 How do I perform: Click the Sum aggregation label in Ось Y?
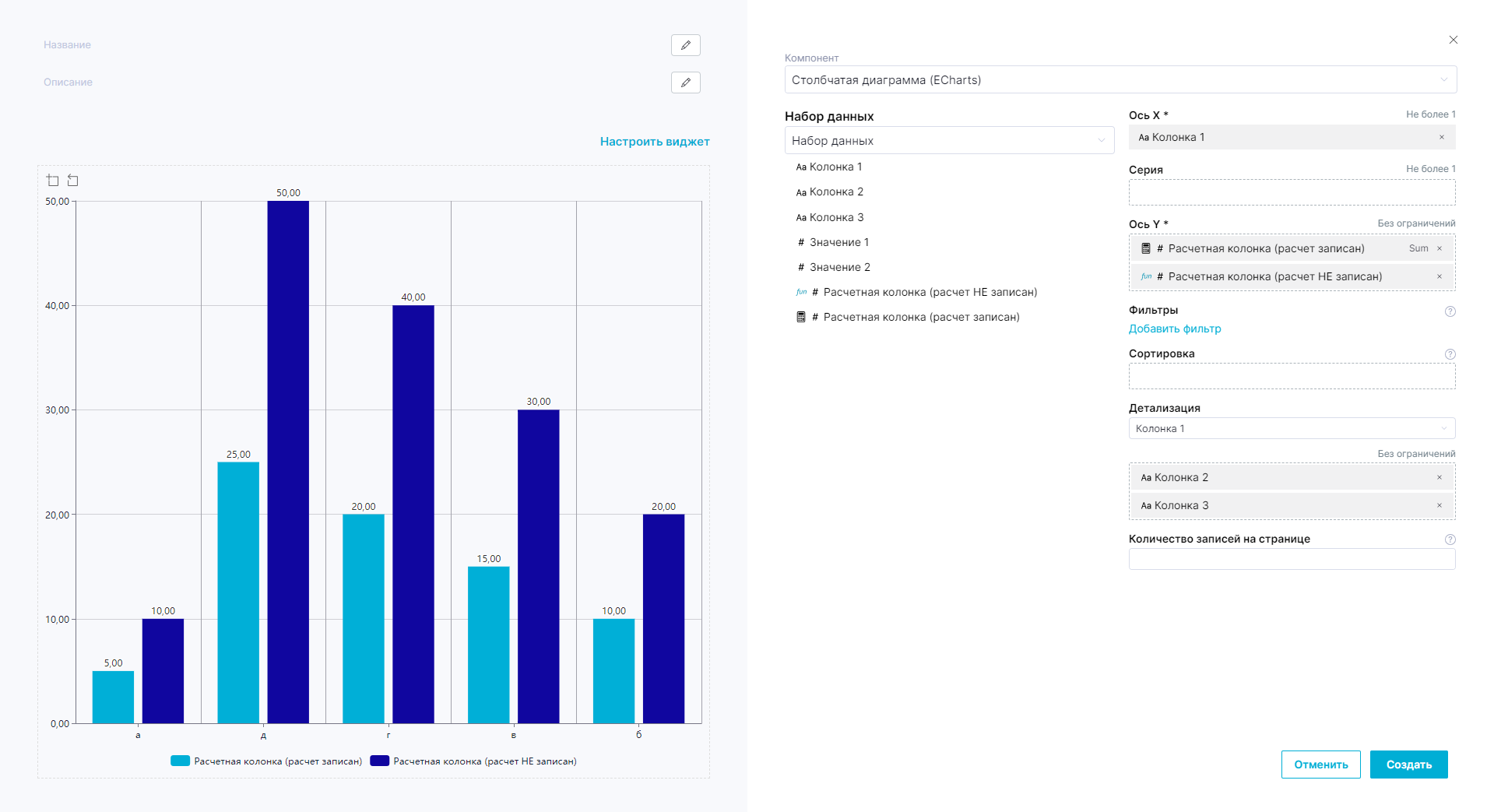click(1418, 249)
